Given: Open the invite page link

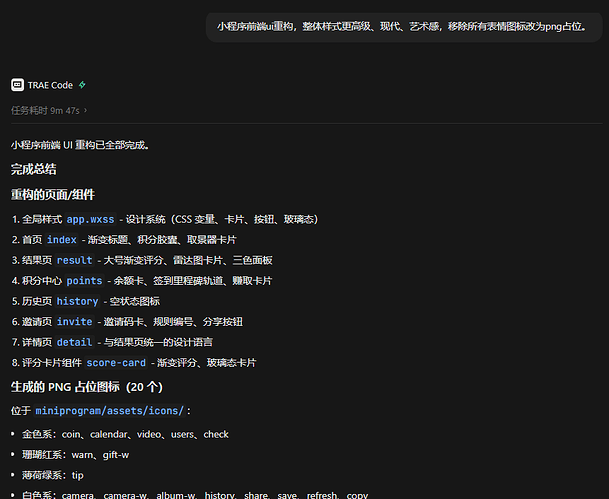Looking at the screenshot, I should pos(75,322).
